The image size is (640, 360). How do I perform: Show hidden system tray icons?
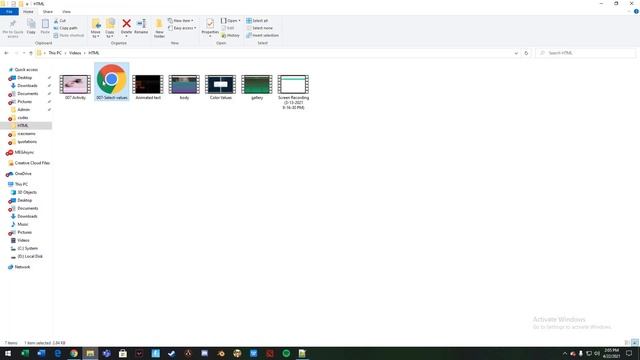pos(565,353)
